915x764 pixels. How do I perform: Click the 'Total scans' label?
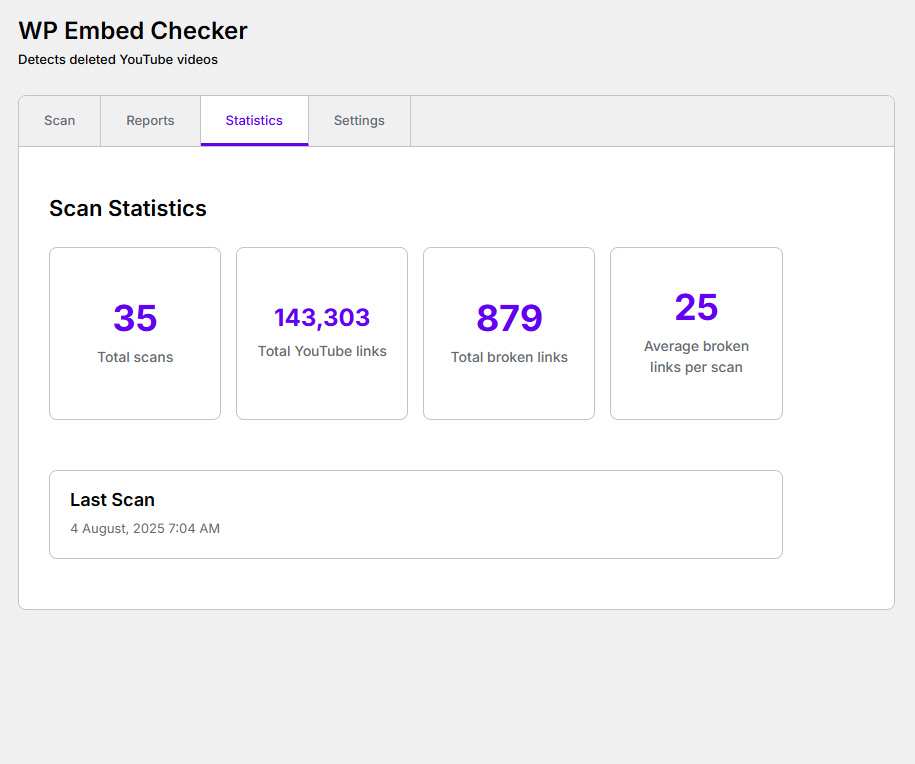(135, 357)
